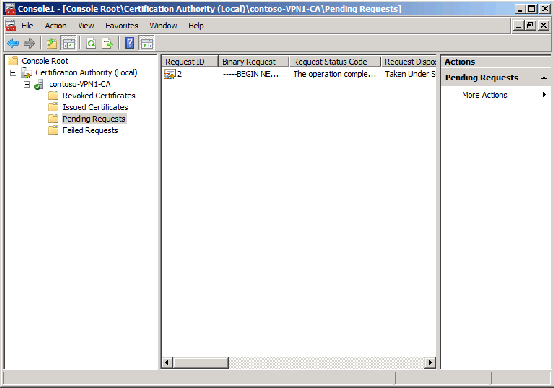Toggle Show/Hide Console Tree toolbar icon
The height and width of the screenshot is (388, 554).
click(69, 43)
